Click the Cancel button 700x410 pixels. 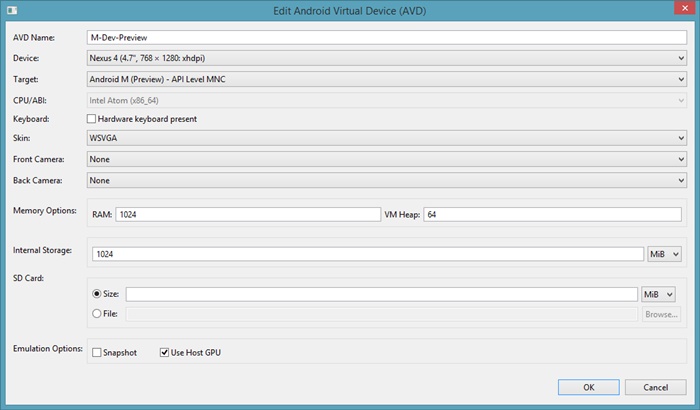(655, 387)
